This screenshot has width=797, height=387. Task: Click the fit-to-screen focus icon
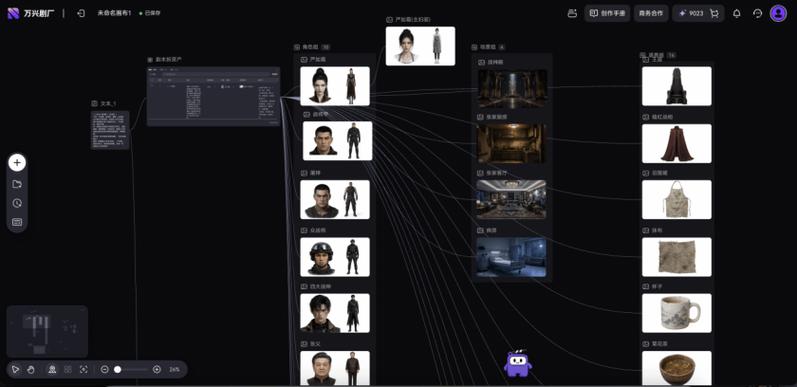(84, 370)
